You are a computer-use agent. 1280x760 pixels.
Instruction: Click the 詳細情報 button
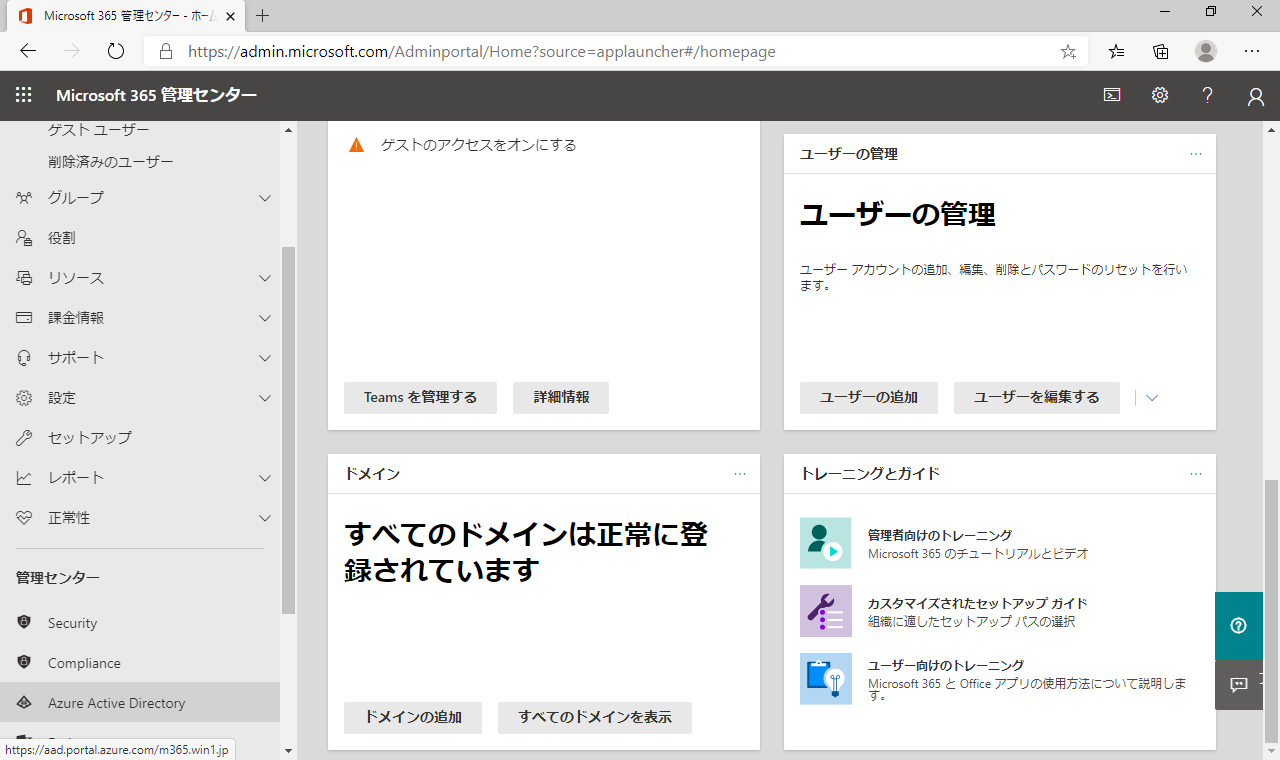click(561, 398)
